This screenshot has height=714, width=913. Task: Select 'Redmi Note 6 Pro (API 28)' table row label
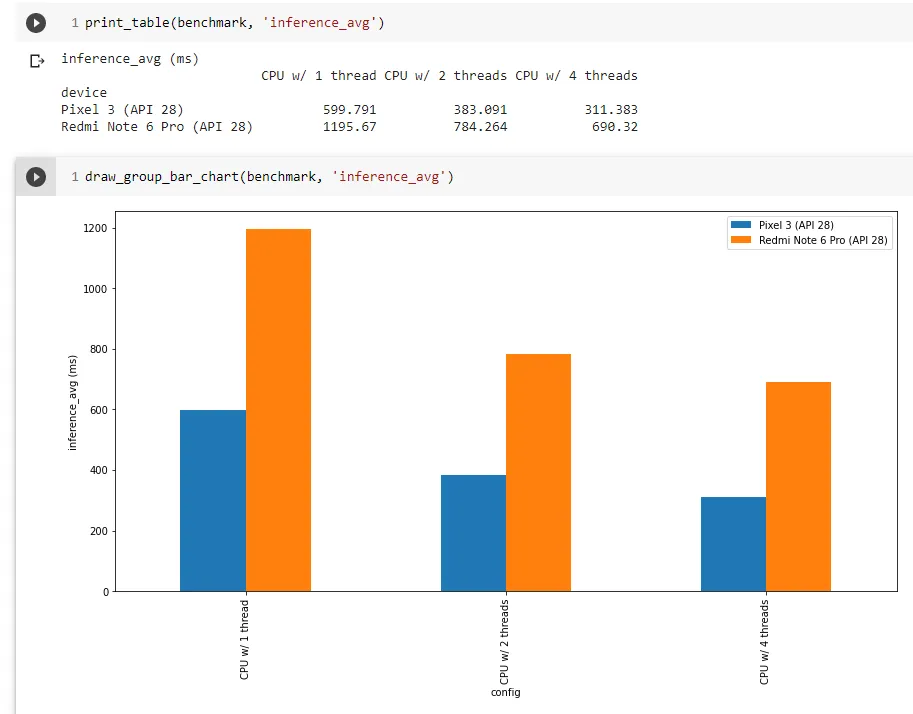(x=157, y=126)
